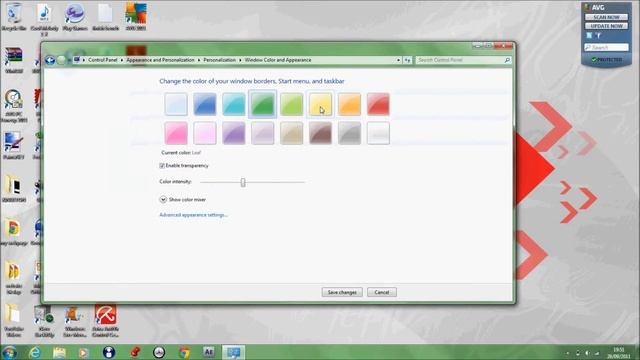
Task: Expand the Show color mixer section
Action: point(163,200)
